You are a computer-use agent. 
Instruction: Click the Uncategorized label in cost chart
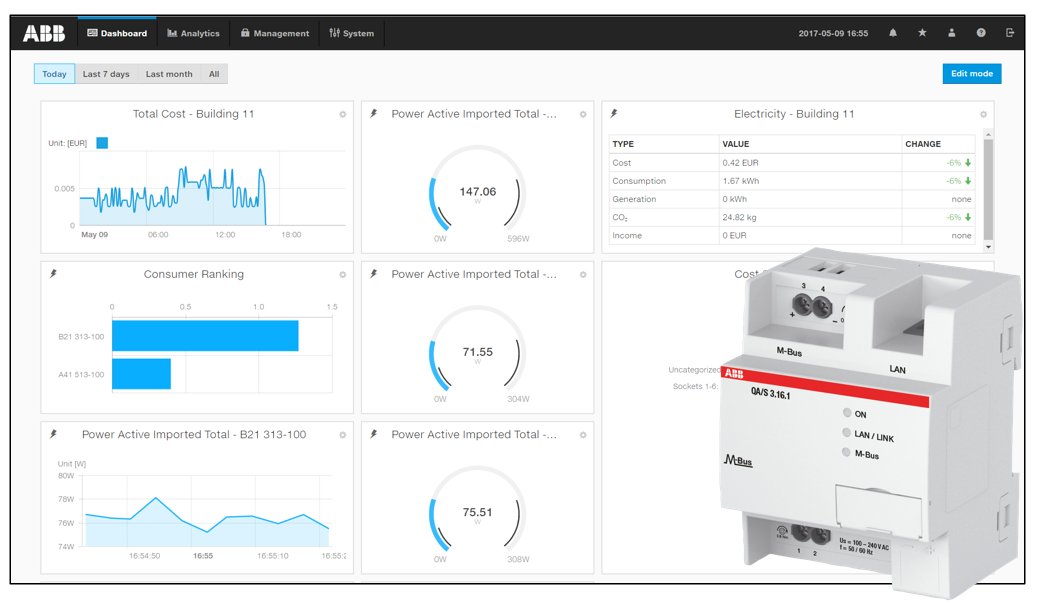tap(694, 370)
